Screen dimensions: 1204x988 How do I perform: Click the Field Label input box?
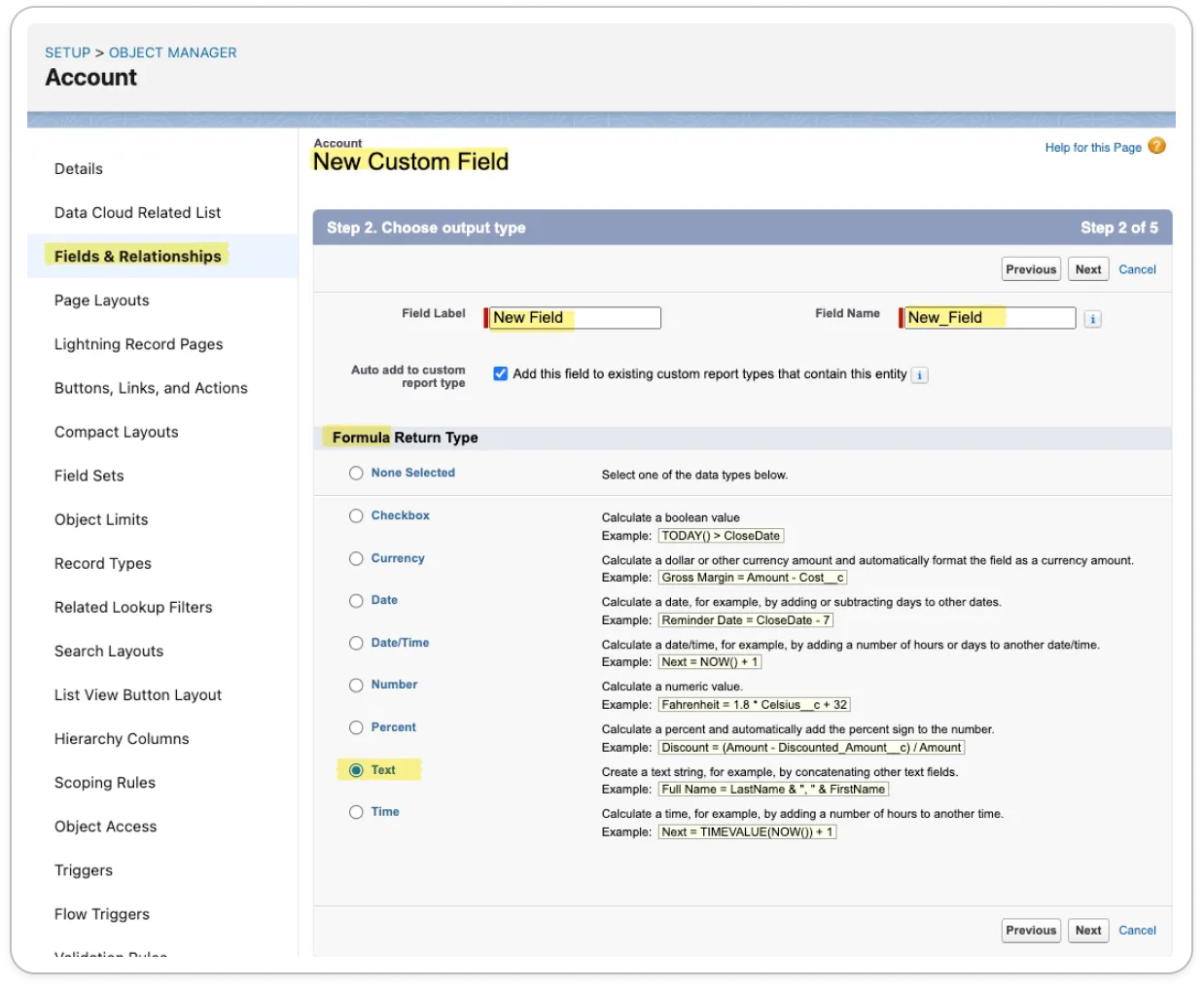tap(575, 318)
